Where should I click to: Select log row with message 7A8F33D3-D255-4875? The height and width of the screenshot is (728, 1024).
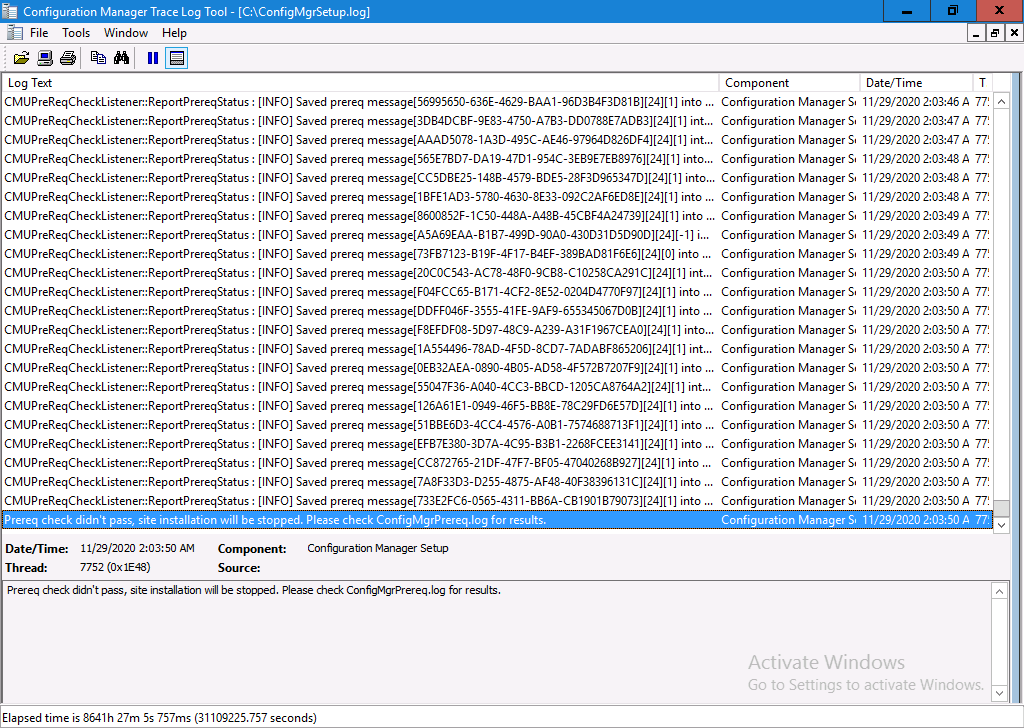pos(497,481)
